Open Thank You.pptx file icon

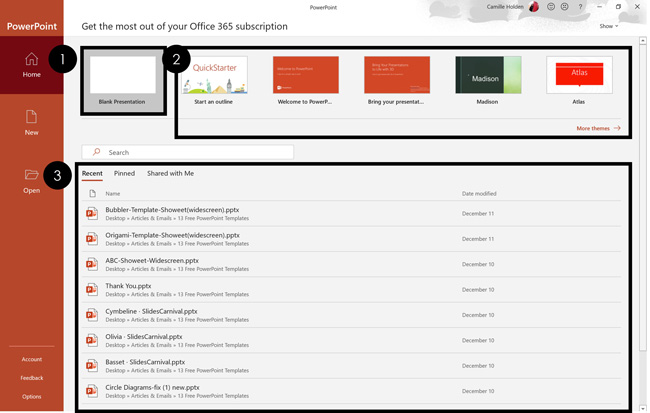(92, 289)
